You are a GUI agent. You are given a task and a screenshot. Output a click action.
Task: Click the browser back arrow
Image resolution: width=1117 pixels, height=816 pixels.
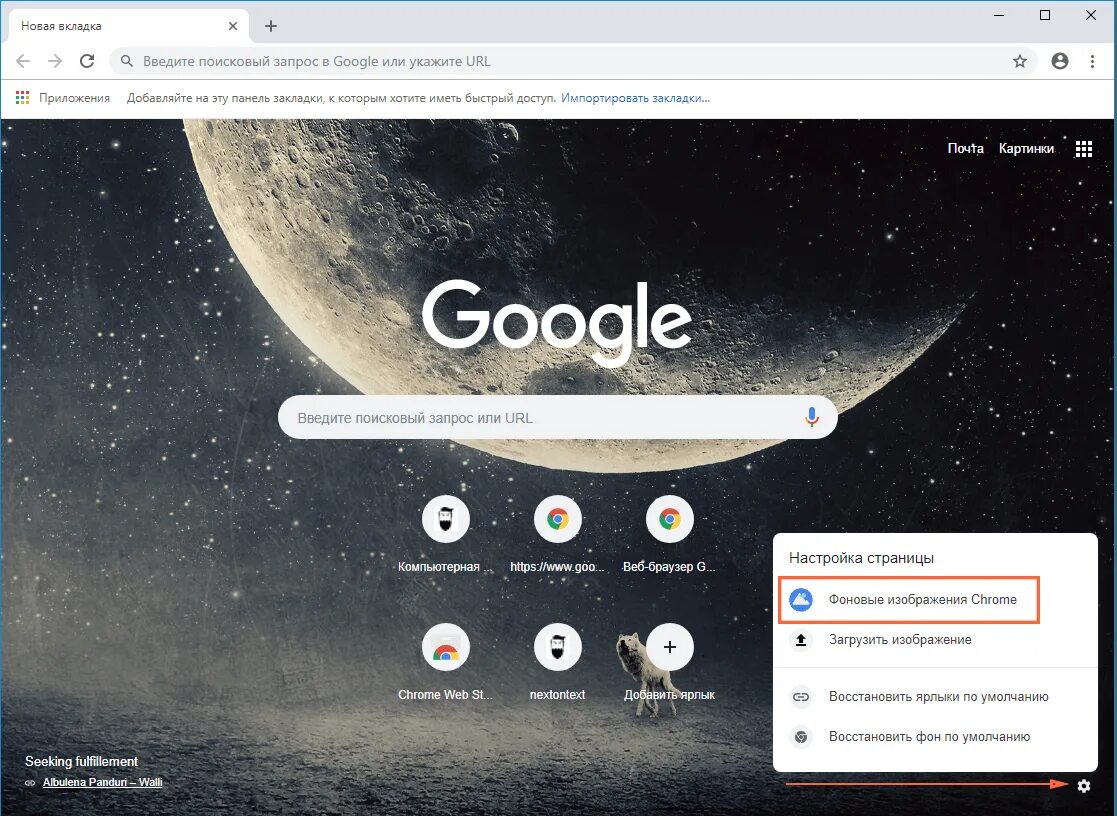(x=23, y=61)
